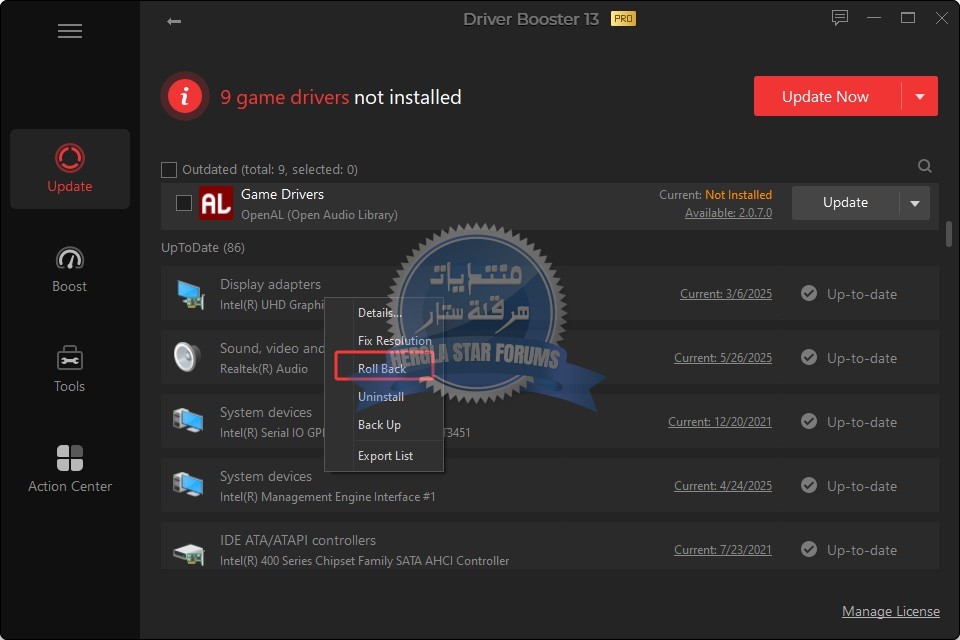This screenshot has height=640, width=960.
Task: Click the available version 2.0.7.0 link
Action: [x=728, y=213]
